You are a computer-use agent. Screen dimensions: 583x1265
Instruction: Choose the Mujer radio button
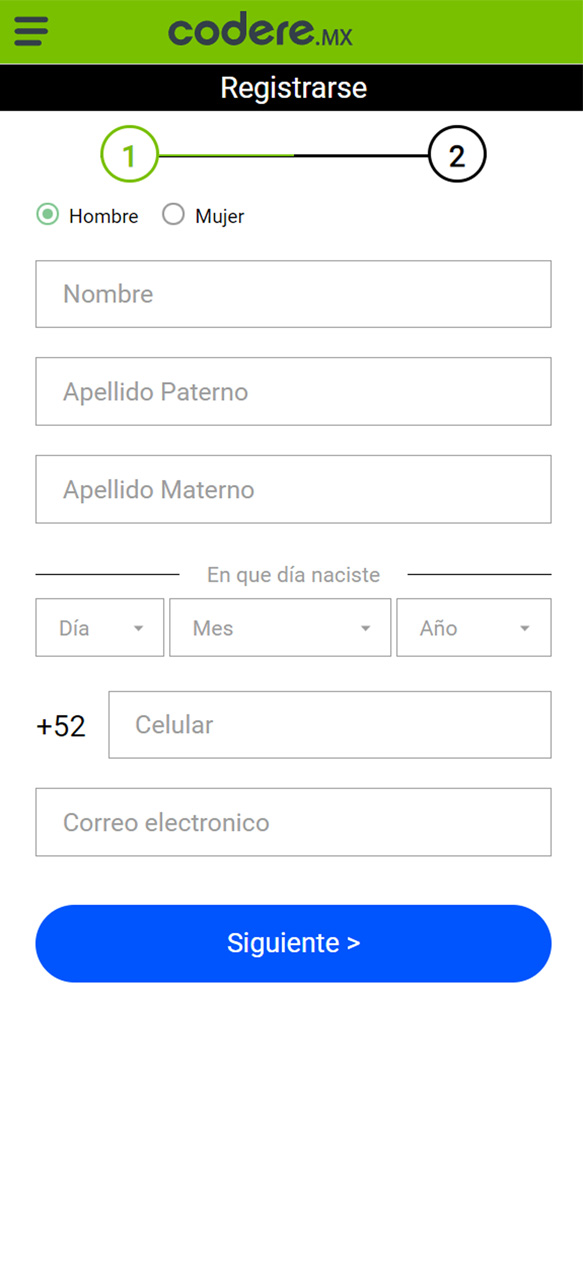click(x=173, y=215)
